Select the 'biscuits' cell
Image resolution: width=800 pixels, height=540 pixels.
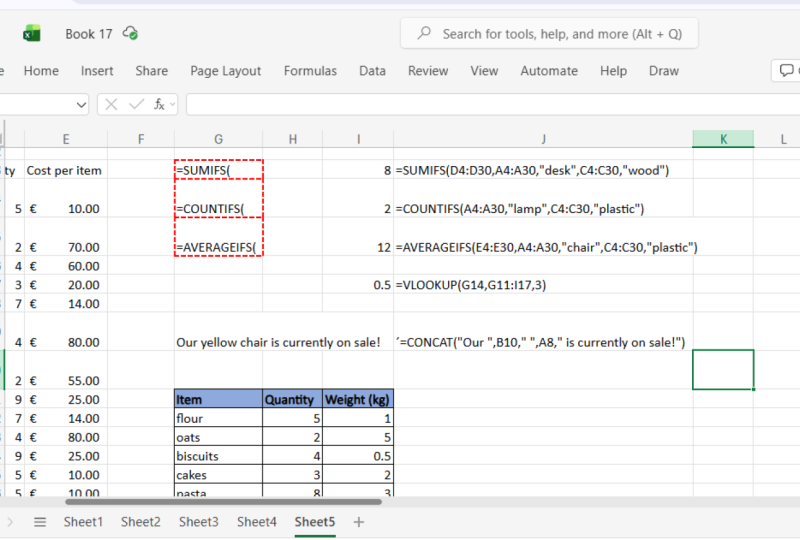[218, 456]
